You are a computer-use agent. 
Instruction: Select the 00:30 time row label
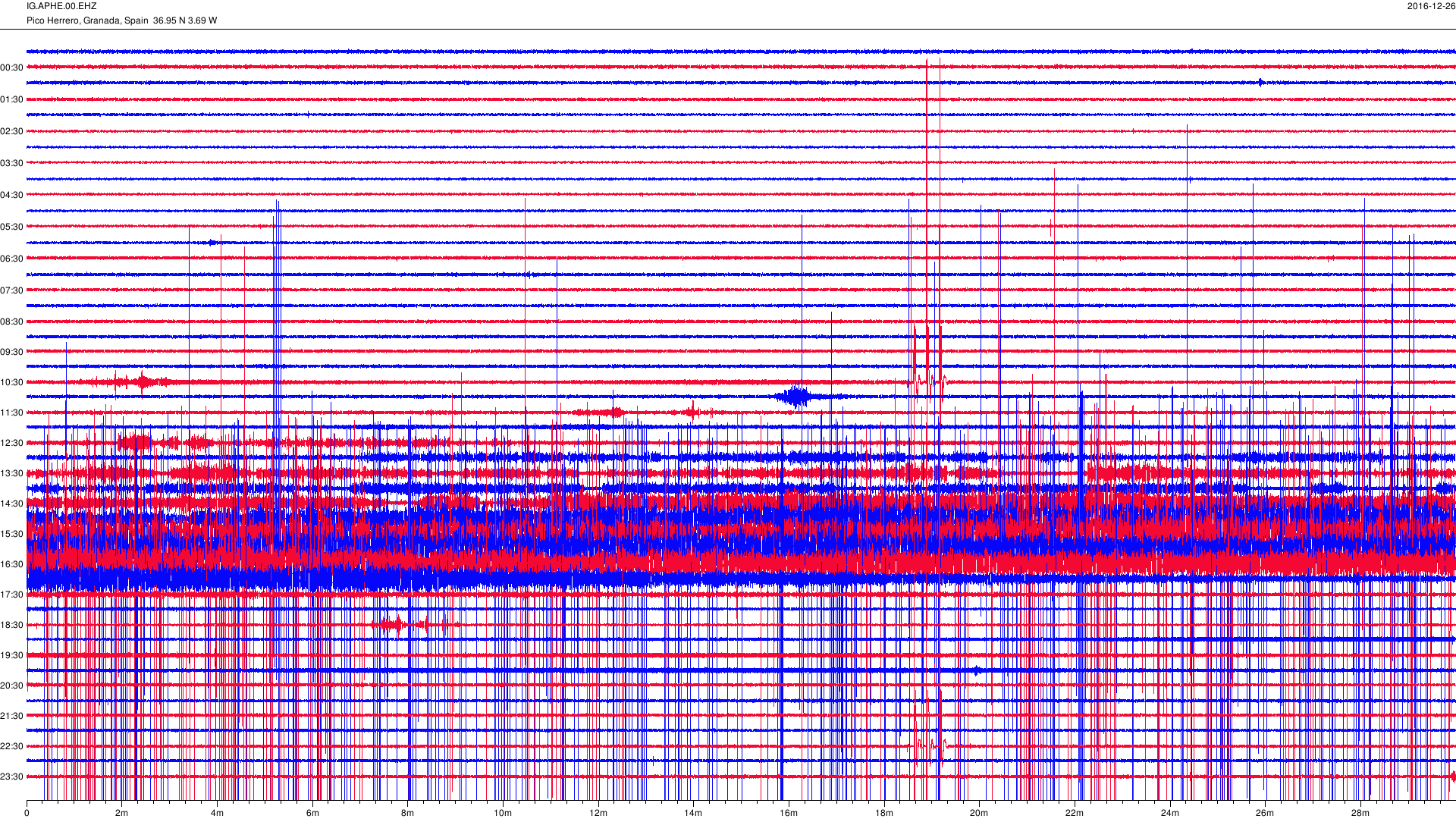point(12,67)
